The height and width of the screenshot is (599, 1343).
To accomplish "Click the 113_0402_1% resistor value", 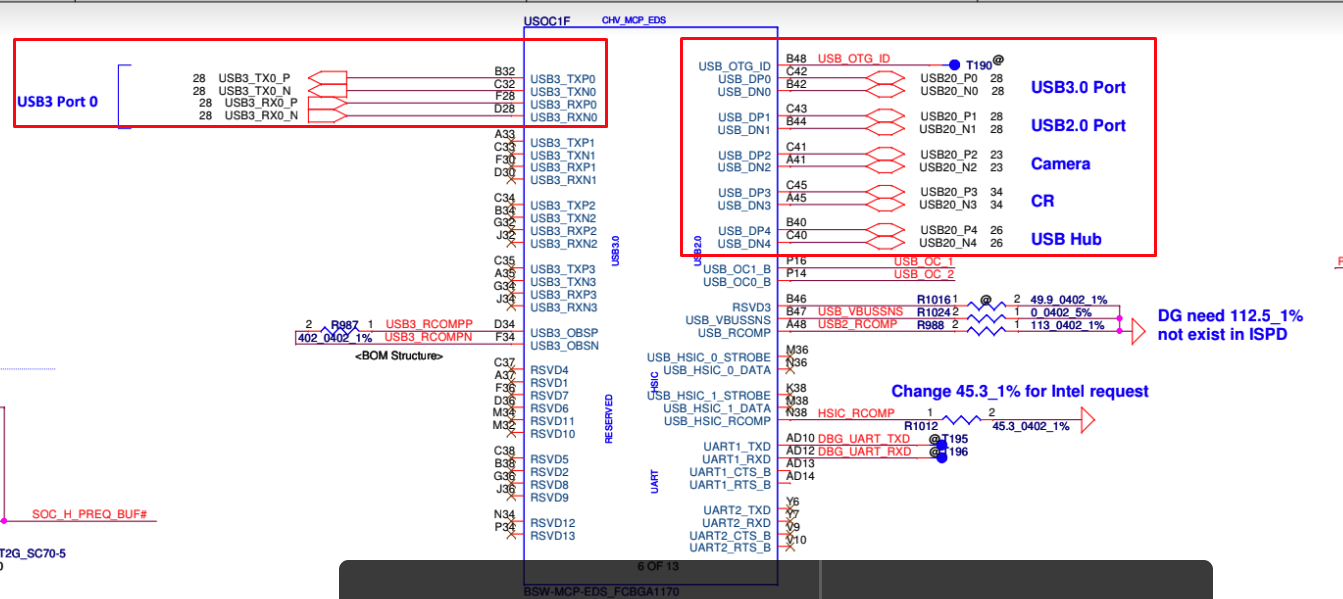I will pos(1067,325).
